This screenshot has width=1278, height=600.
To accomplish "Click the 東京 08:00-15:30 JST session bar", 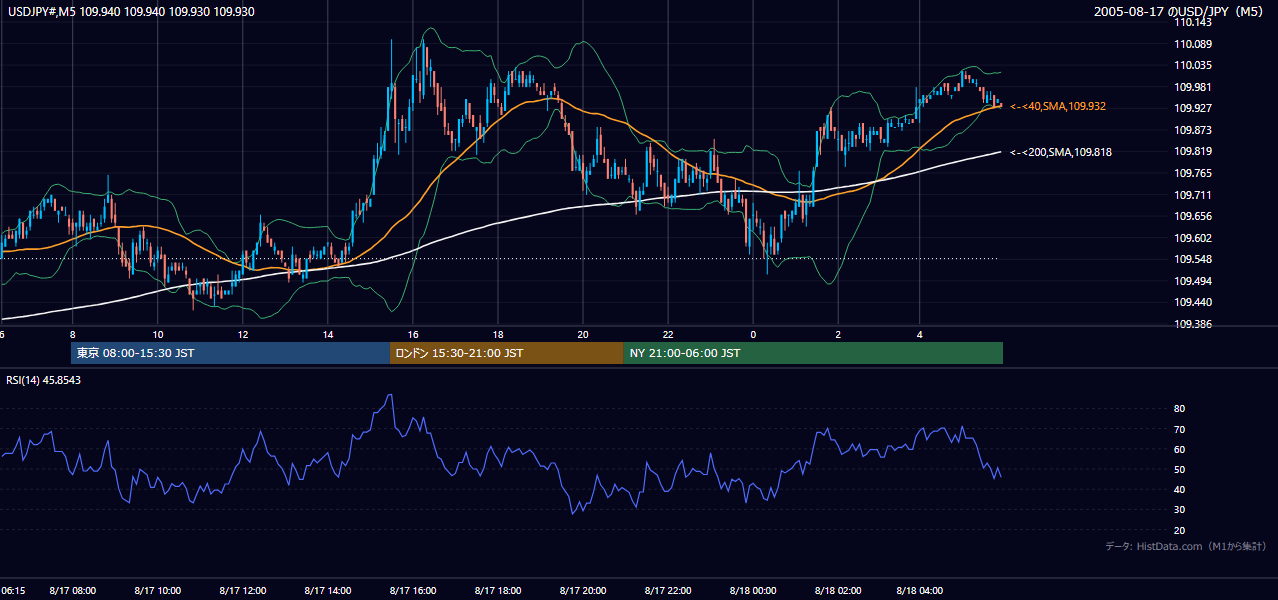I will 230,353.
